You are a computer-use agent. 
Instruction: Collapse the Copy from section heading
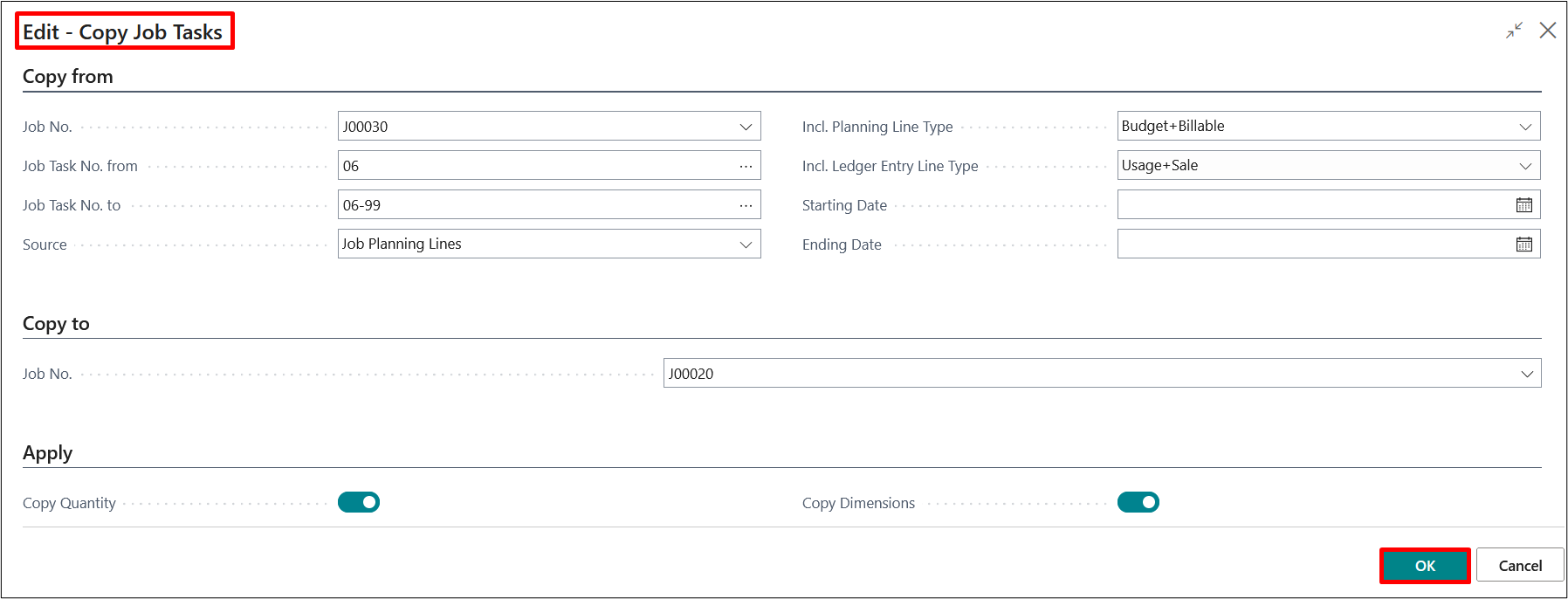coord(68,77)
